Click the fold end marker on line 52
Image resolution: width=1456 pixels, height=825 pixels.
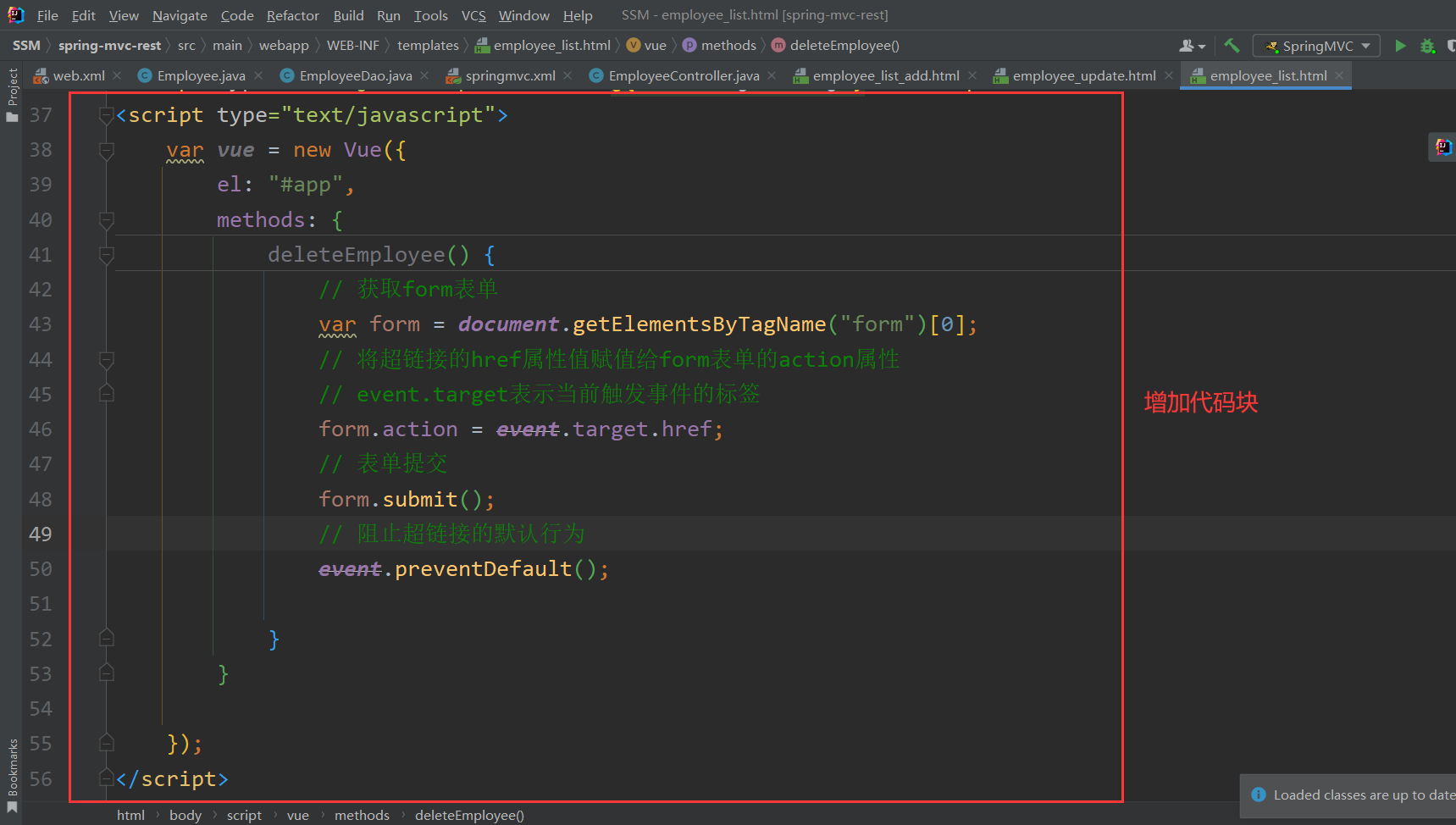106,638
